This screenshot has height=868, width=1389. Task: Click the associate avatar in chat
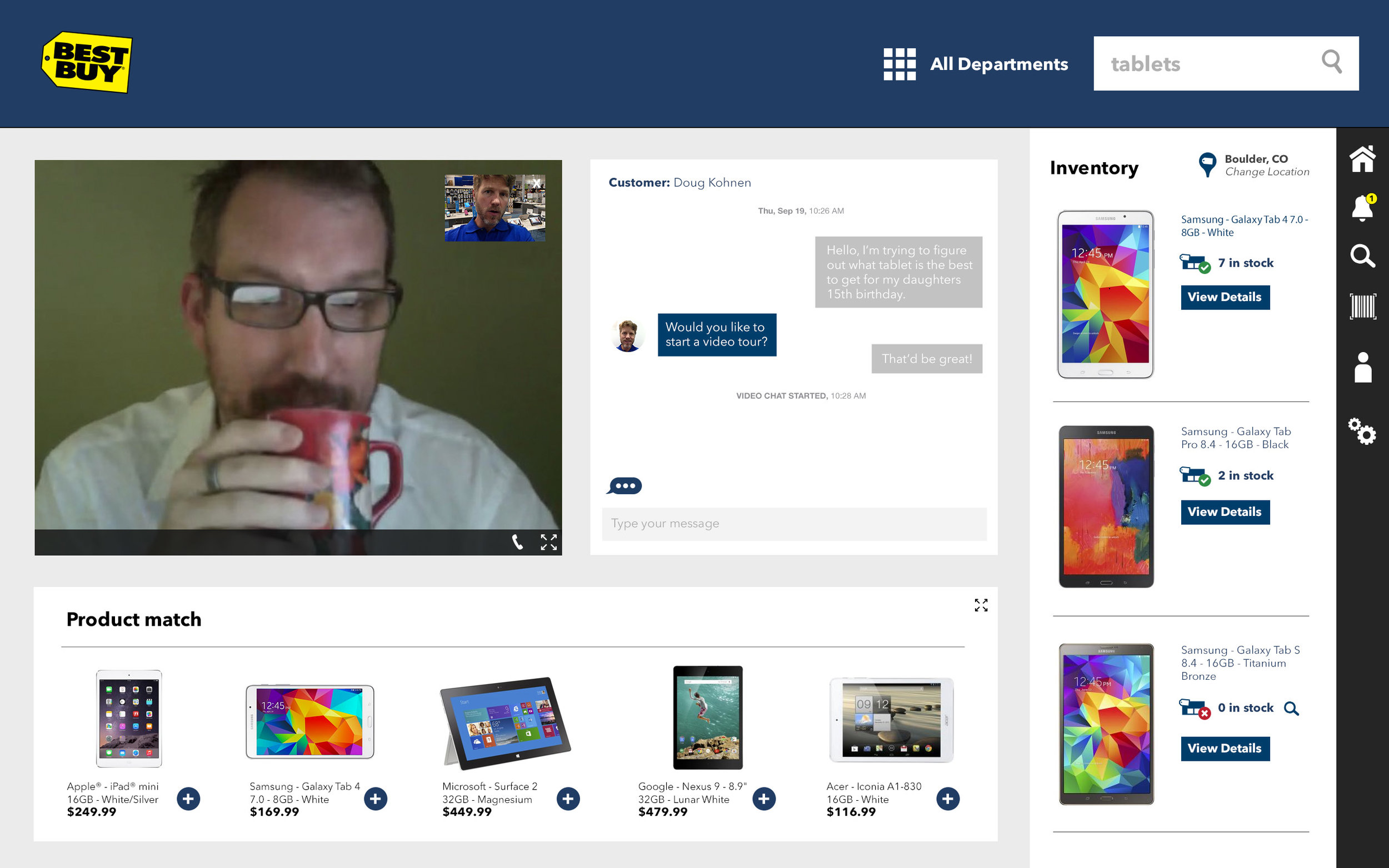(x=627, y=335)
